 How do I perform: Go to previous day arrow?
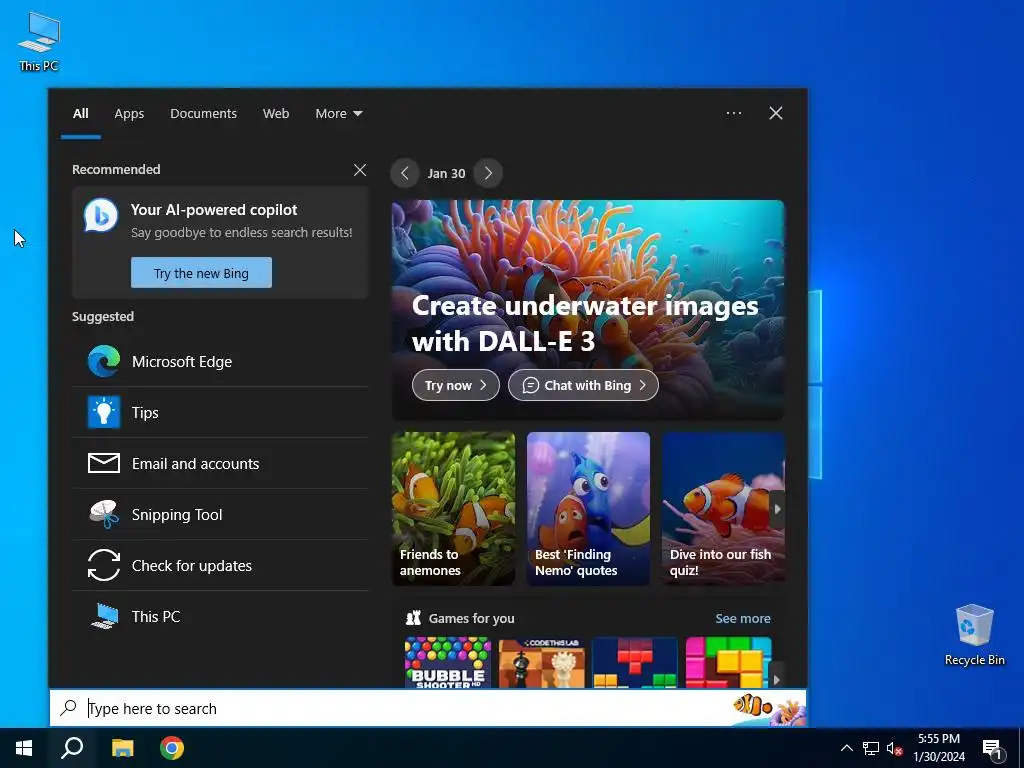pyautogui.click(x=405, y=173)
